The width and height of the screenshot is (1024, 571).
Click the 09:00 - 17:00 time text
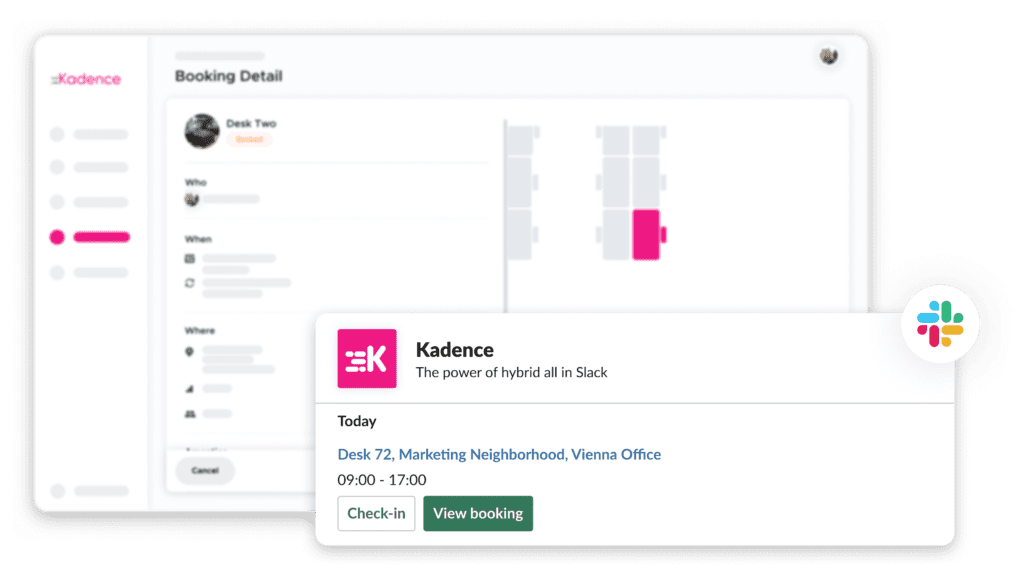tap(381, 480)
